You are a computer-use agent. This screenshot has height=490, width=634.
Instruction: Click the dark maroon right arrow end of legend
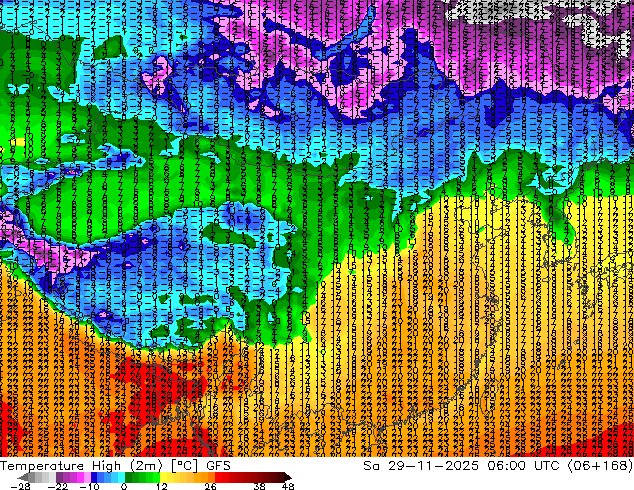click(287, 477)
